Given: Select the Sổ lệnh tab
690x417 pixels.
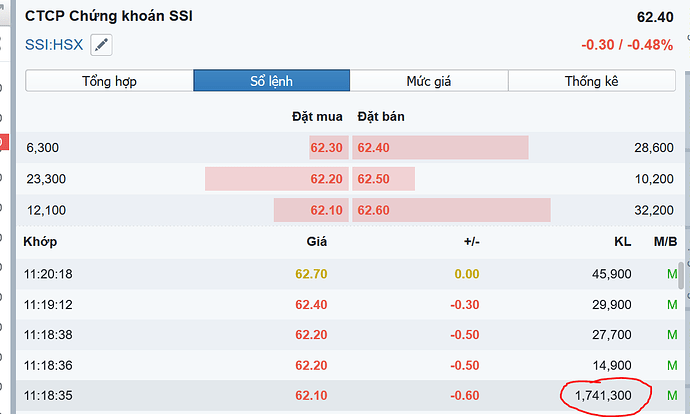Looking at the screenshot, I should [x=271, y=81].
